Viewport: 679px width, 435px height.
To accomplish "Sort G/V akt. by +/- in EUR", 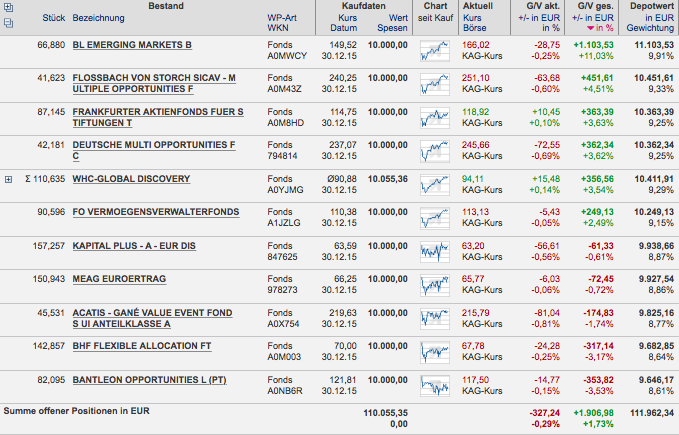I will coord(539,18).
